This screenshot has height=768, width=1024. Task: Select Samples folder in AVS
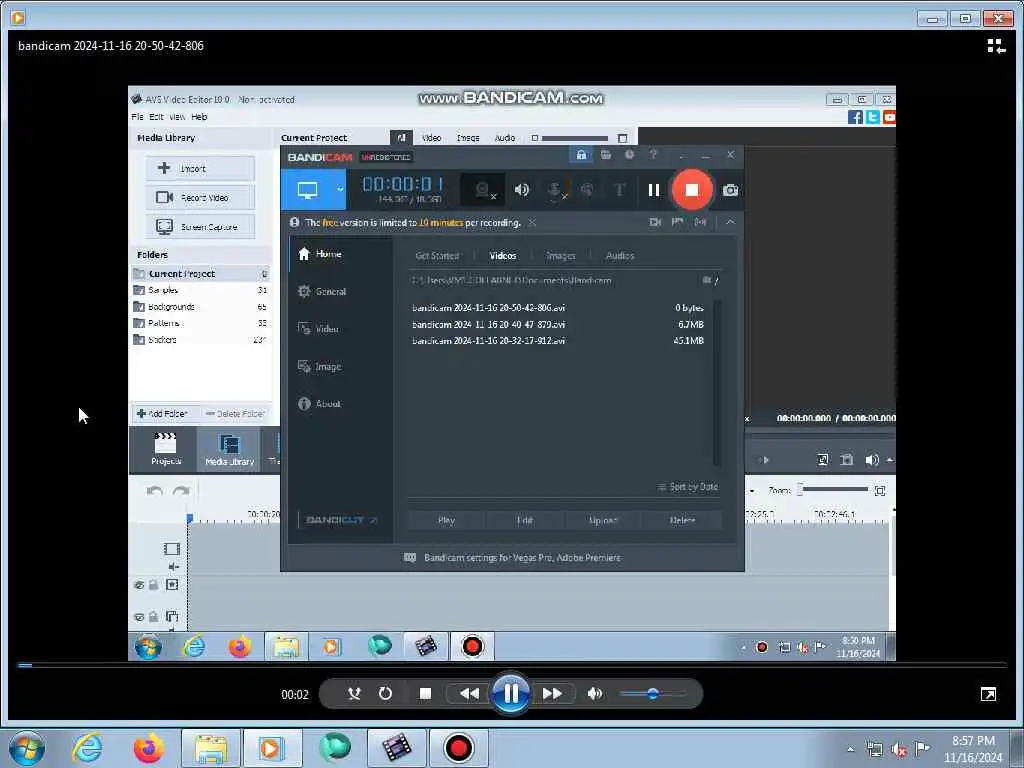click(200, 290)
